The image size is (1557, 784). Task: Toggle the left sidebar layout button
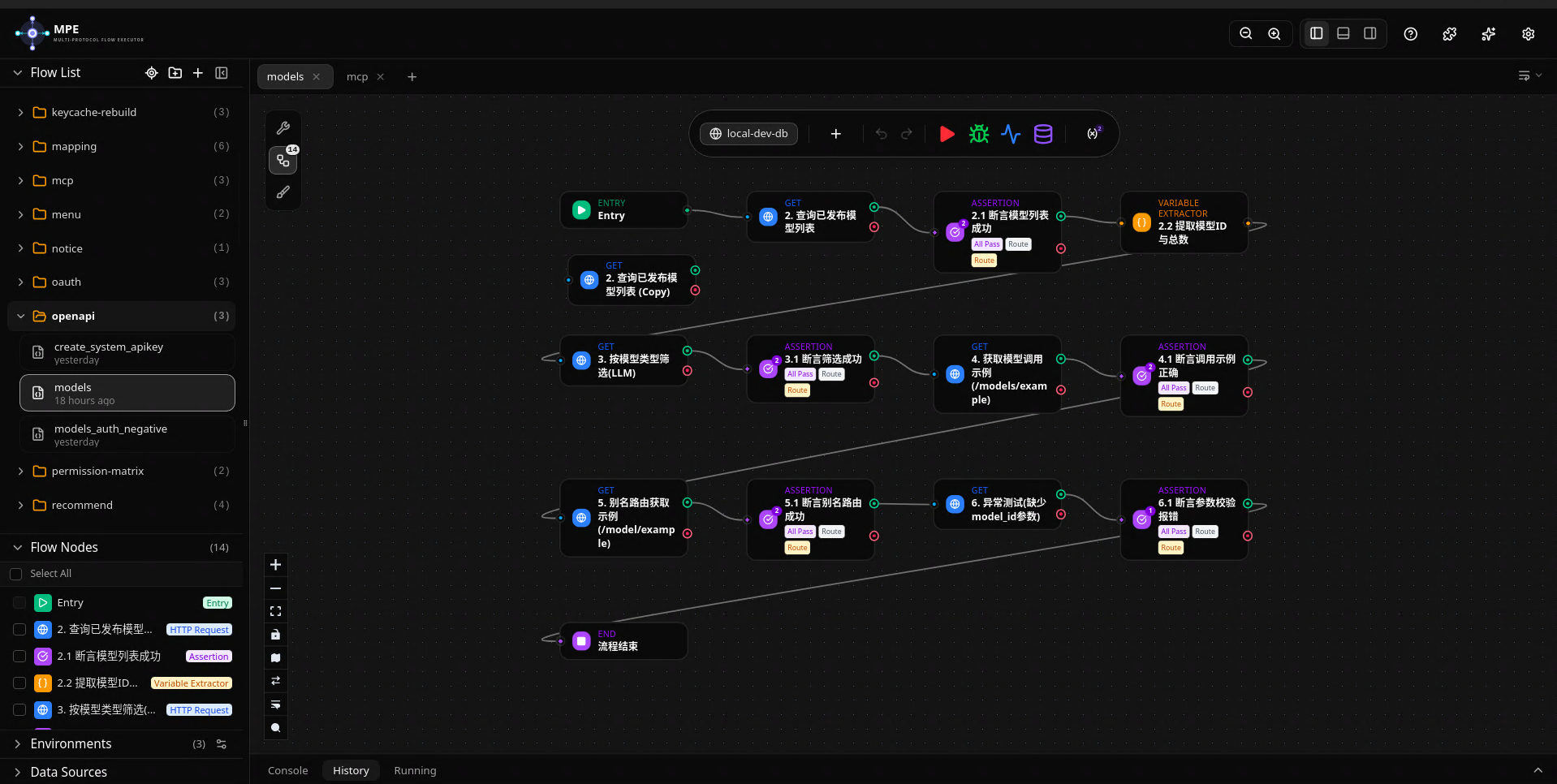(x=1317, y=33)
